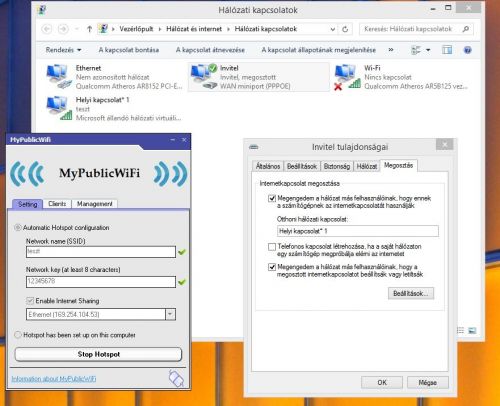Select the Ethernet connection icon

pyautogui.click(x=59, y=77)
